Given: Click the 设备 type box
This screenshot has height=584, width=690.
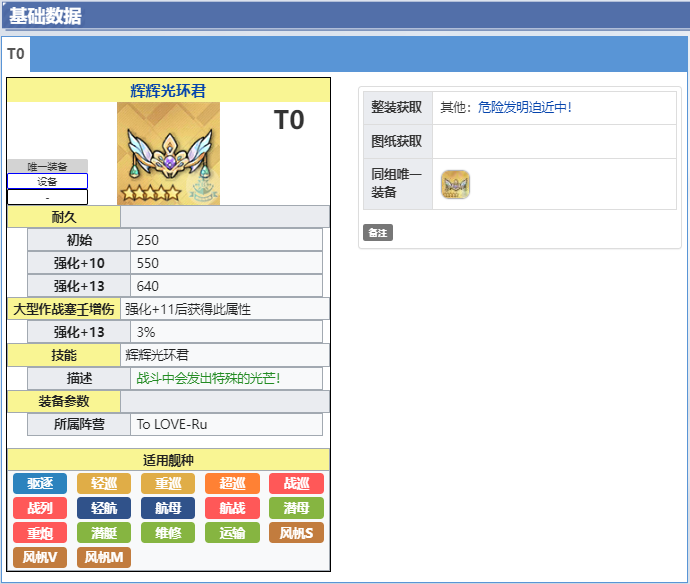Looking at the screenshot, I should 48,181.
